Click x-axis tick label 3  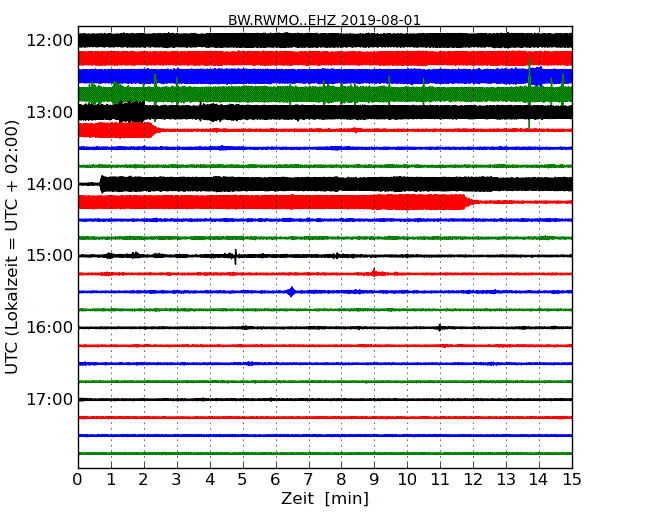[x=177, y=479]
